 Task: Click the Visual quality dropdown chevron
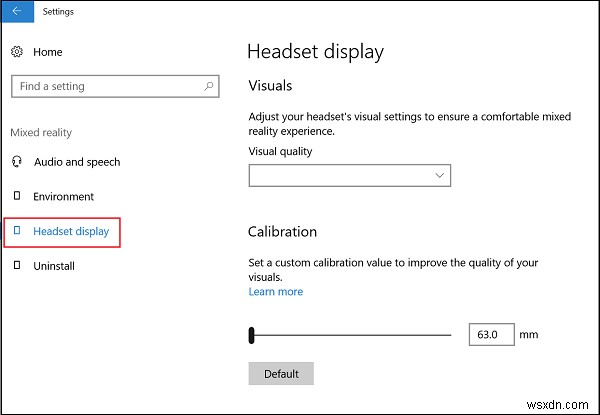[439, 175]
